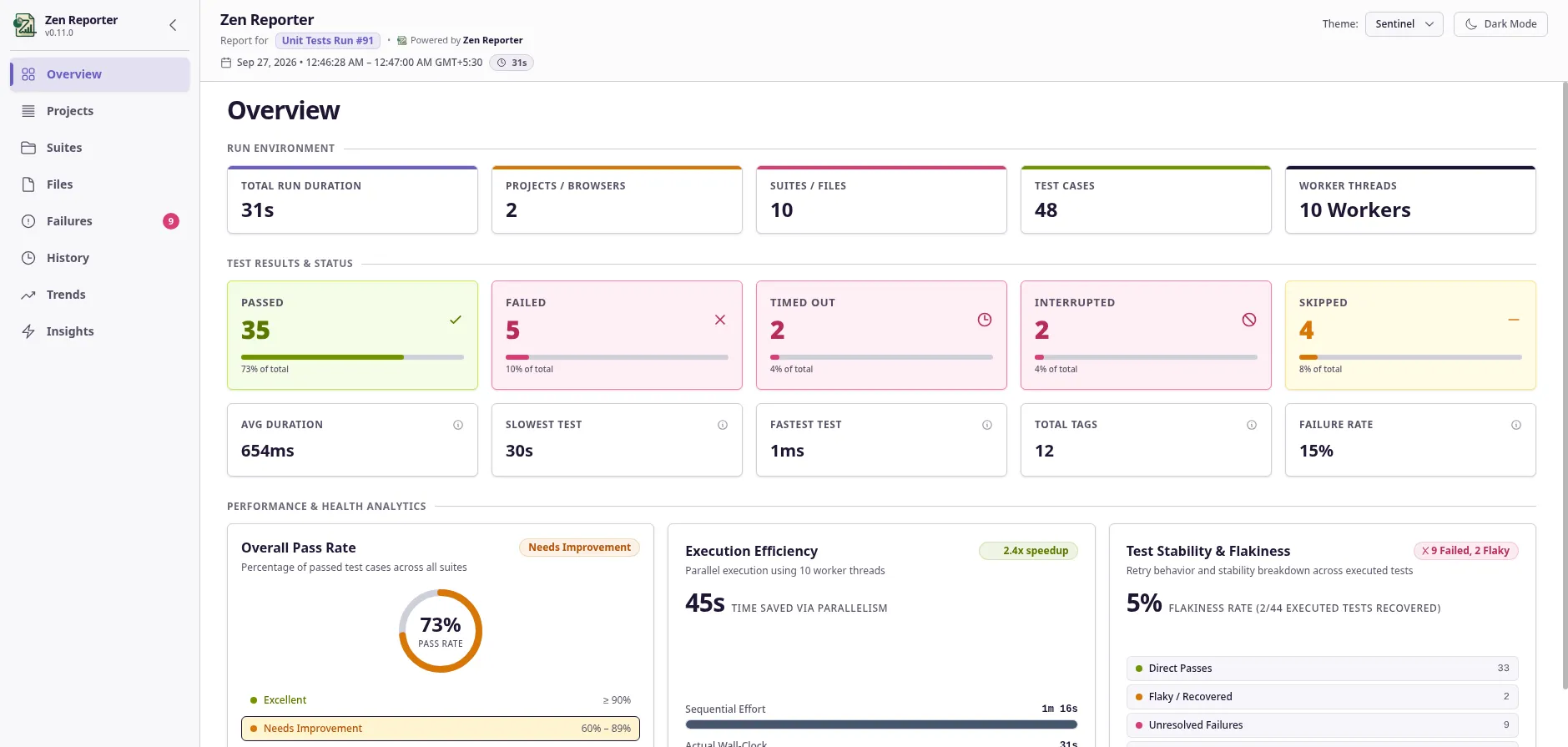Open the Trends sidebar item
This screenshot has height=747, width=1568.
[100, 295]
